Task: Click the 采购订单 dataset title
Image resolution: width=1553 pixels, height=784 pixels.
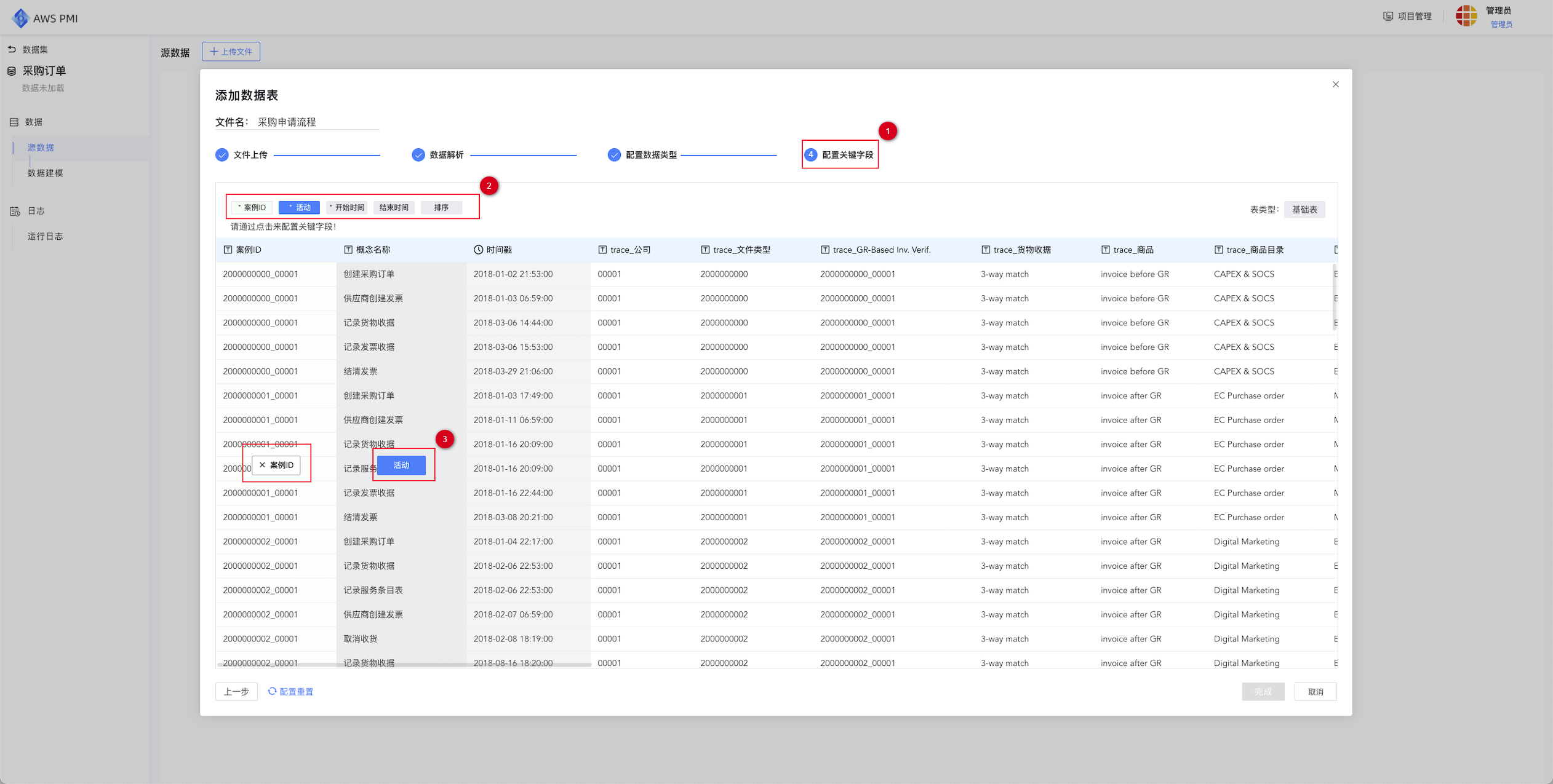Action: (44, 71)
